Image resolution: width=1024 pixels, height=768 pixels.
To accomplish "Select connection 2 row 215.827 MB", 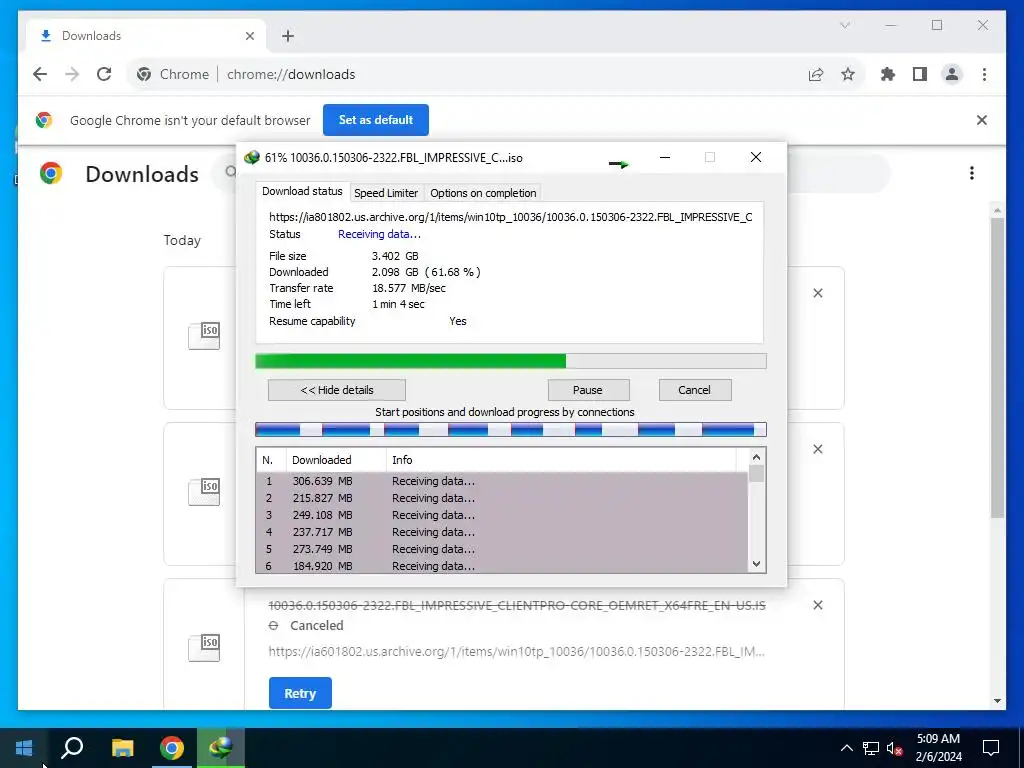I will pyautogui.click(x=502, y=498).
